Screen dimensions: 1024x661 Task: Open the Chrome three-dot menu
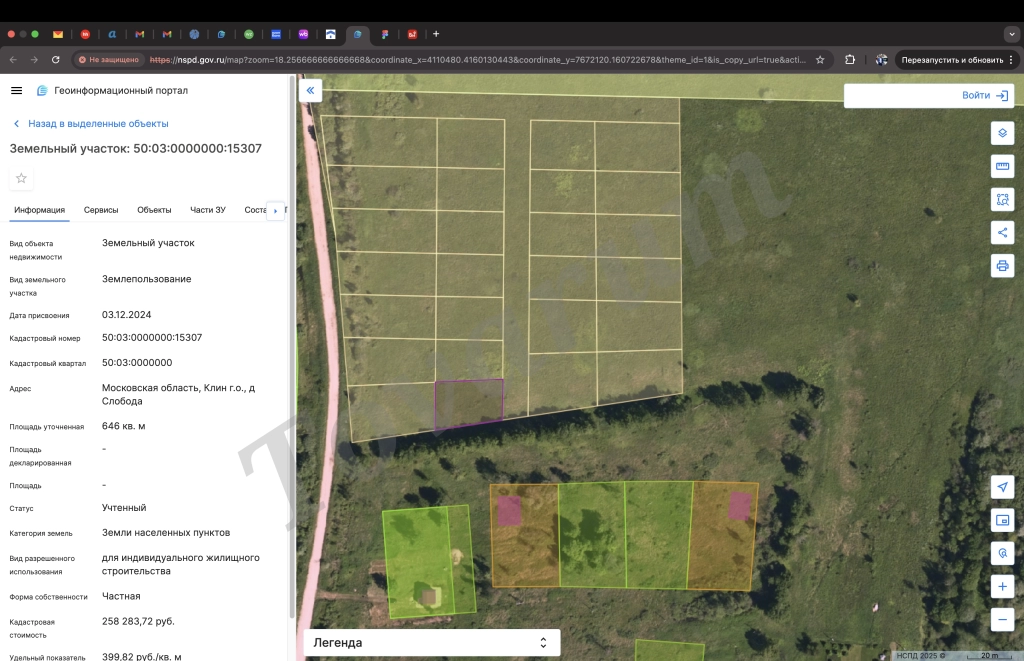pos(1011,59)
